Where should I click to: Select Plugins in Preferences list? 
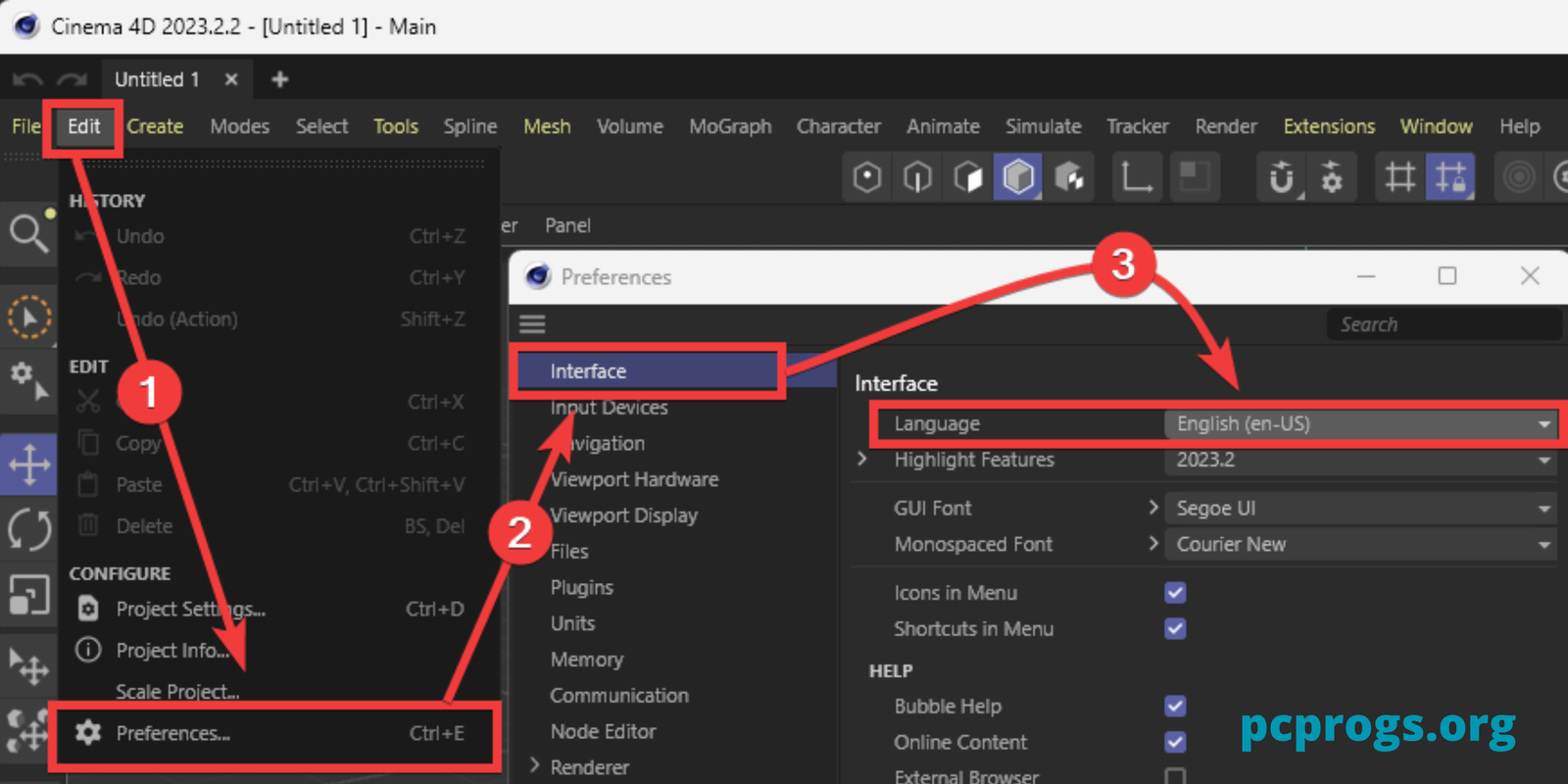point(581,587)
